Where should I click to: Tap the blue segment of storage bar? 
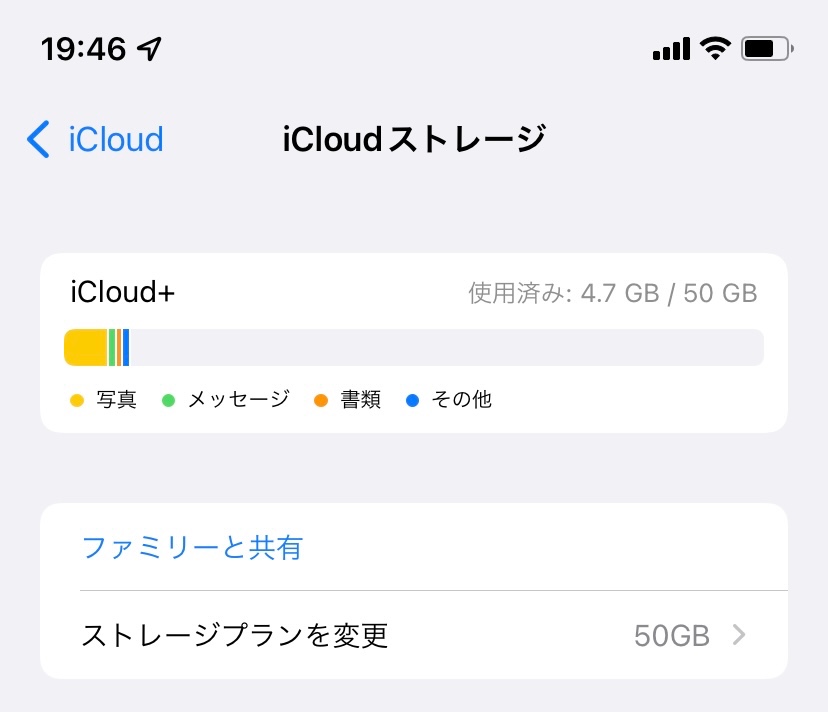(126, 347)
